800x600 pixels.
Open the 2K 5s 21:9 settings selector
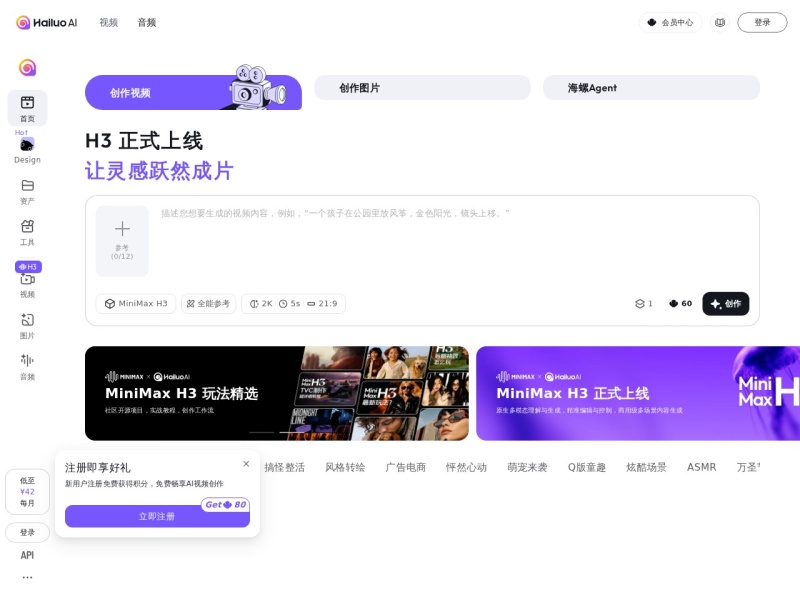point(293,304)
